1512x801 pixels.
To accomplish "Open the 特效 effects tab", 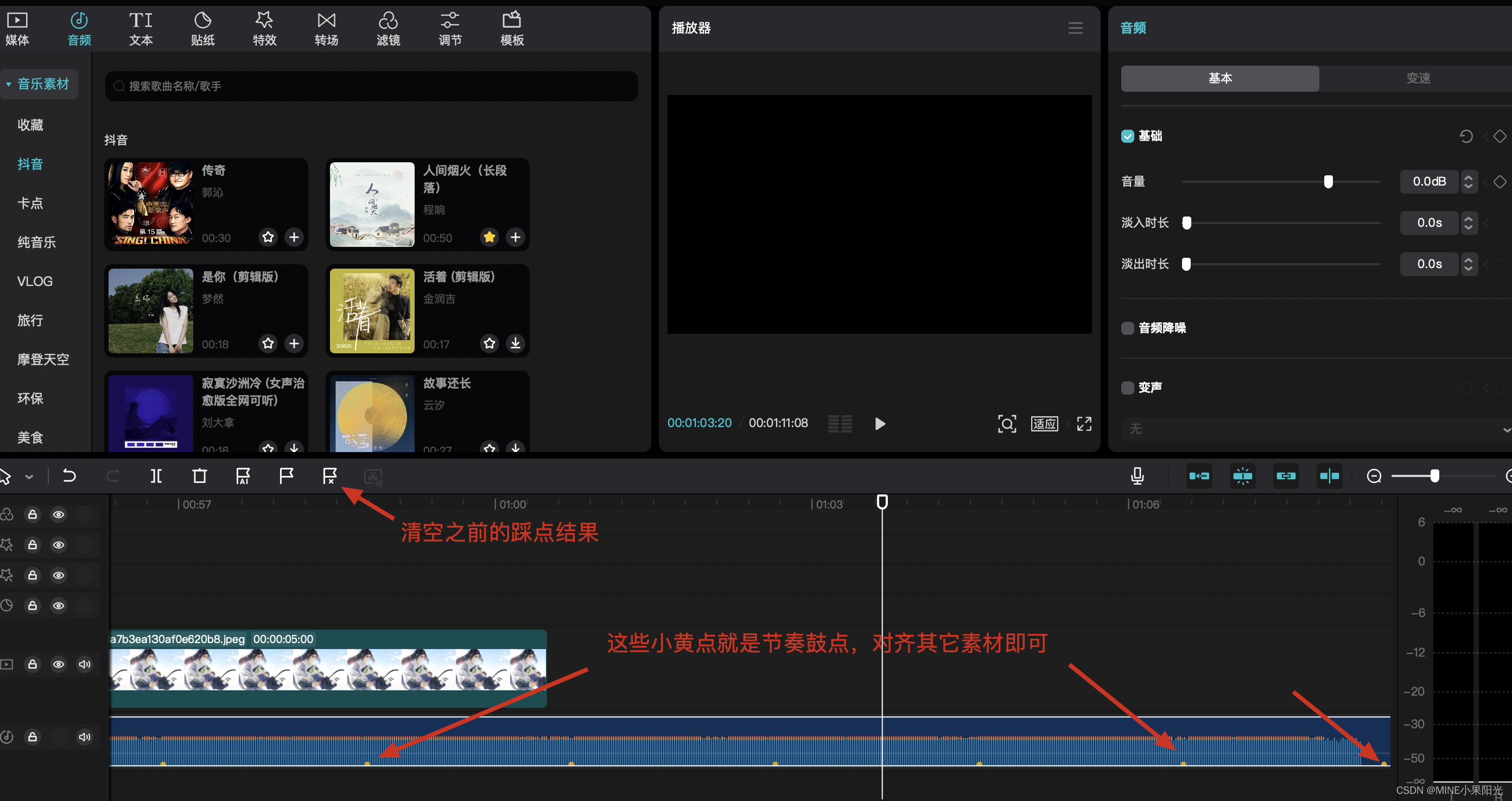I will coord(264,28).
